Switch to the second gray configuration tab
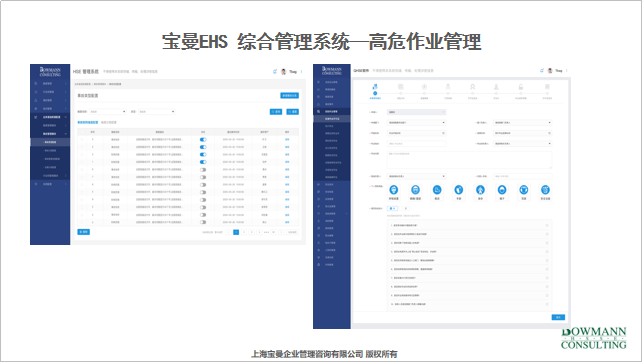Viewport: 643px width, 363px height. point(109,122)
